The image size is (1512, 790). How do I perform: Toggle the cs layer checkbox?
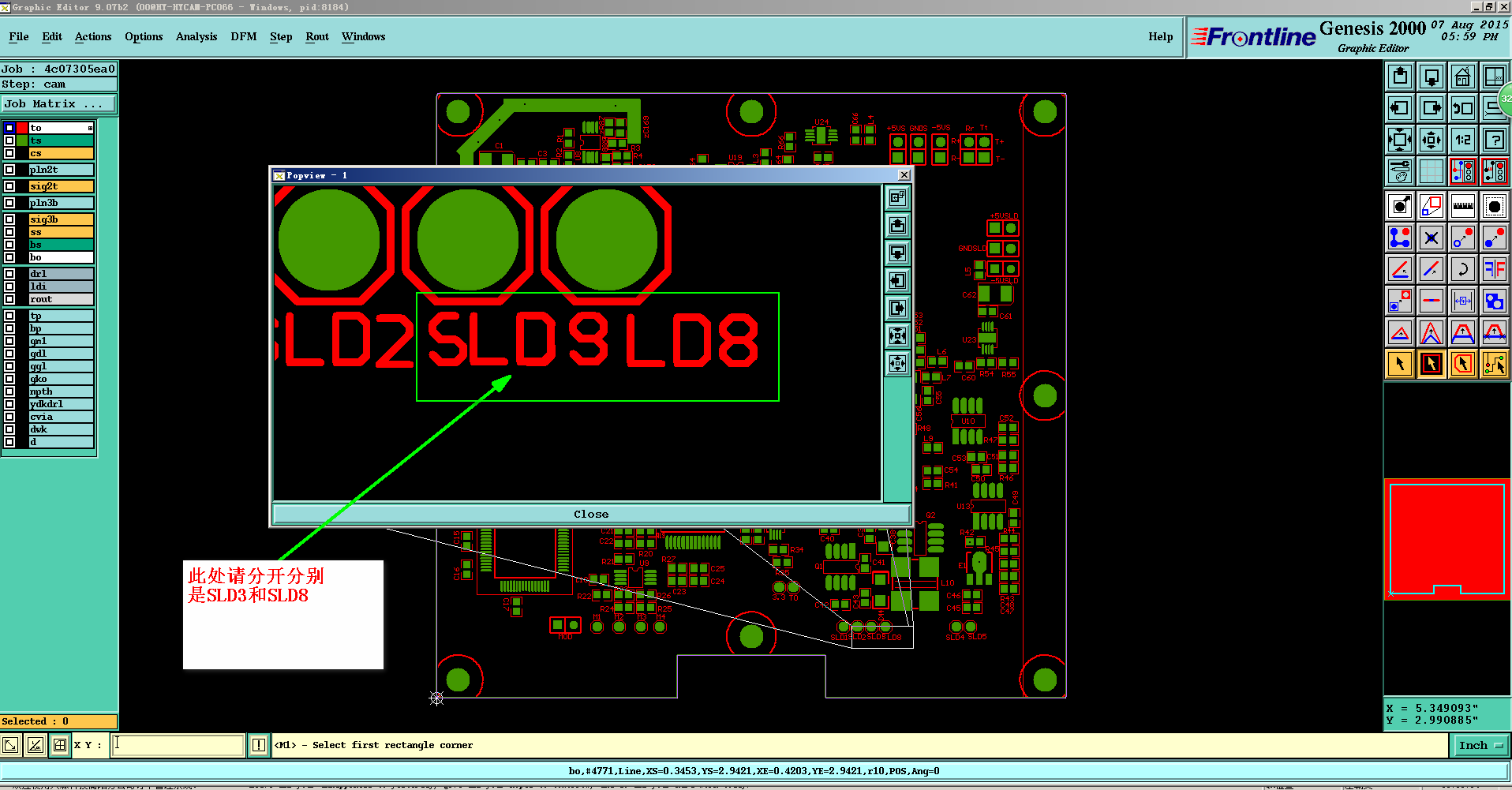point(9,153)
